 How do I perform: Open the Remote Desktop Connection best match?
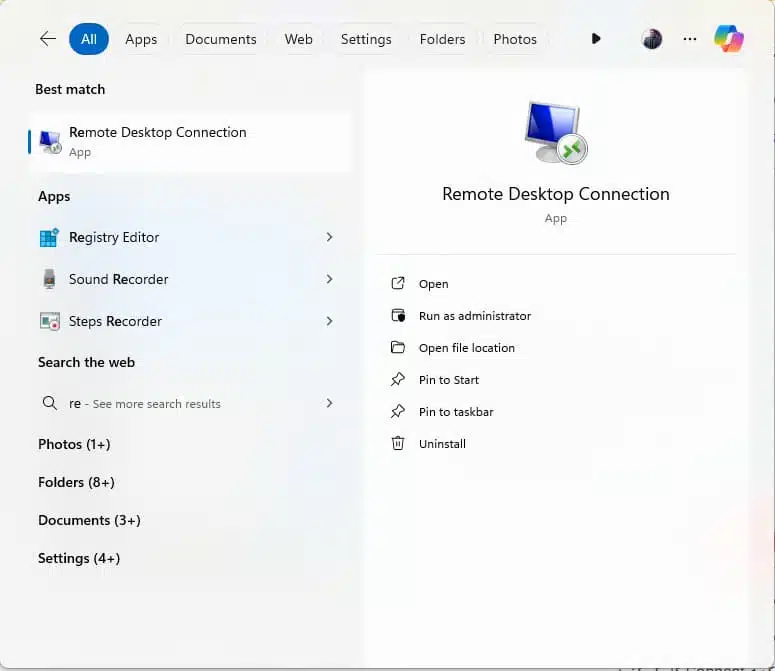pyautogui.click(x=190, y=142)
